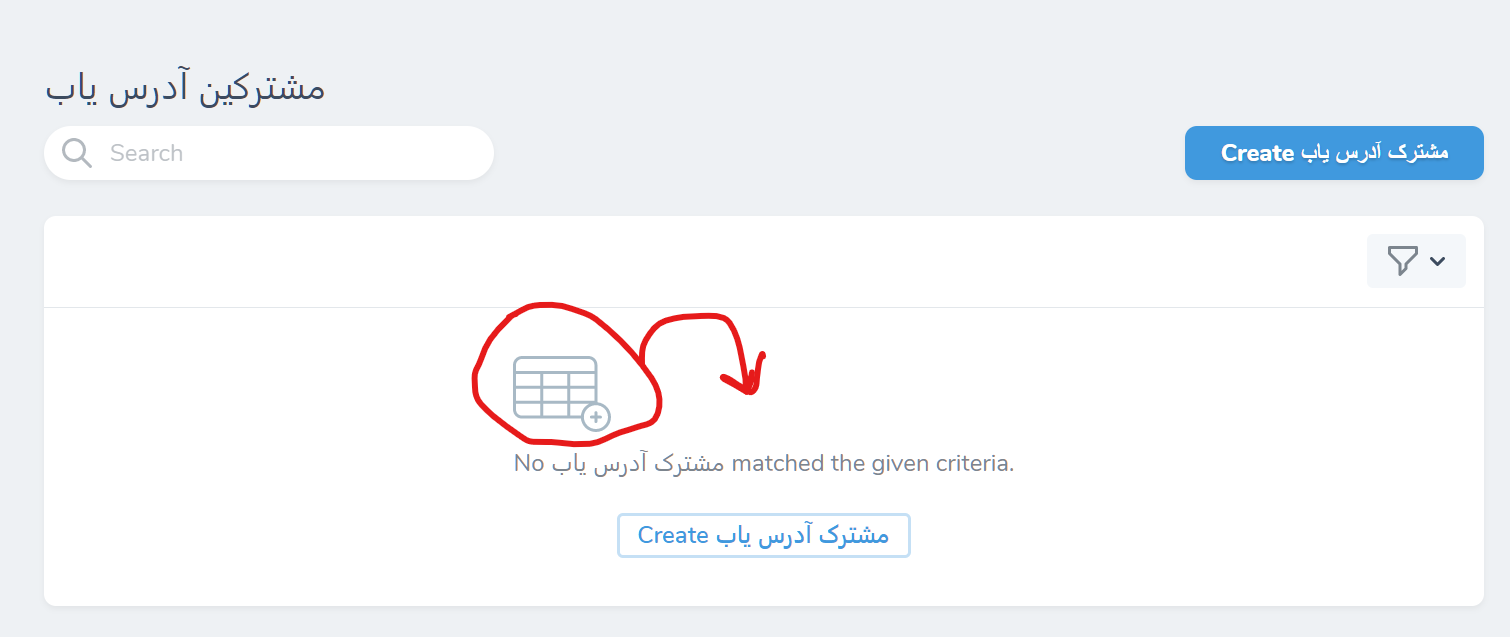Click the add-record plus symbol
1510x637 pixels.
(596, 418)
